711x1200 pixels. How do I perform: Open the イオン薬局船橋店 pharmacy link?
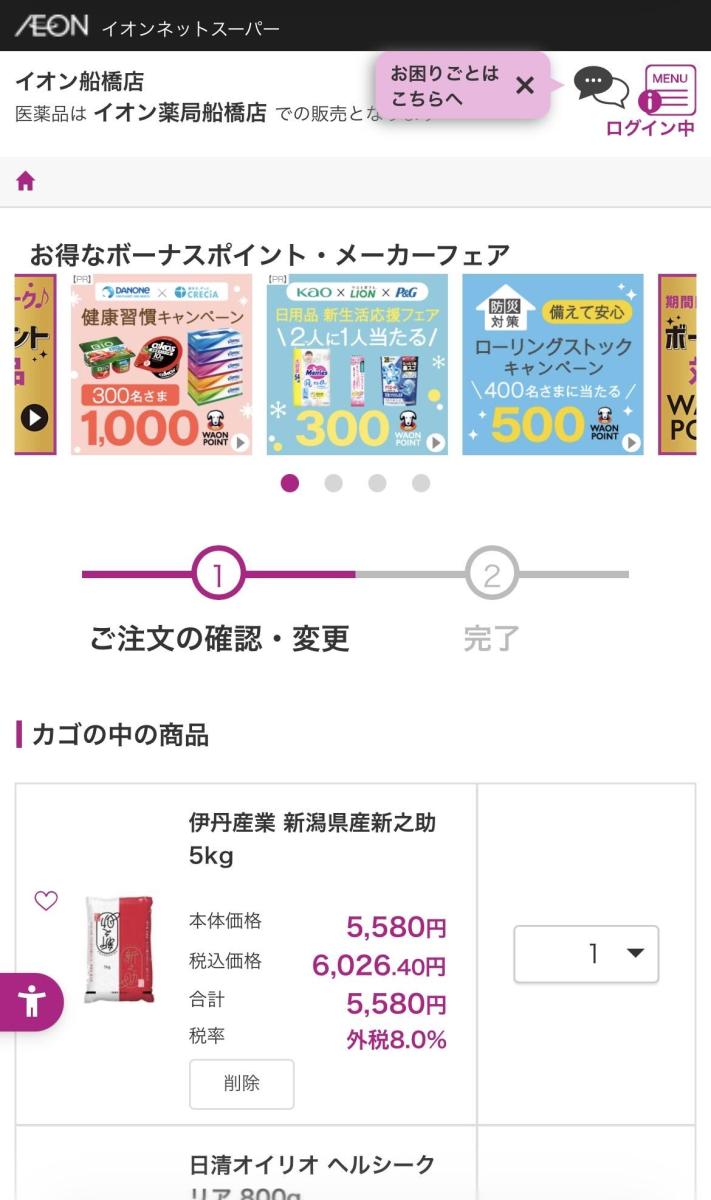pyautogui.click(x=180, y=113)
